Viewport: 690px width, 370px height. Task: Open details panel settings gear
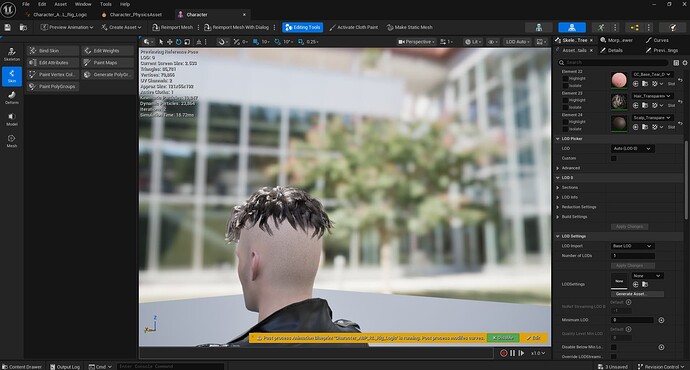click(685, 62)
